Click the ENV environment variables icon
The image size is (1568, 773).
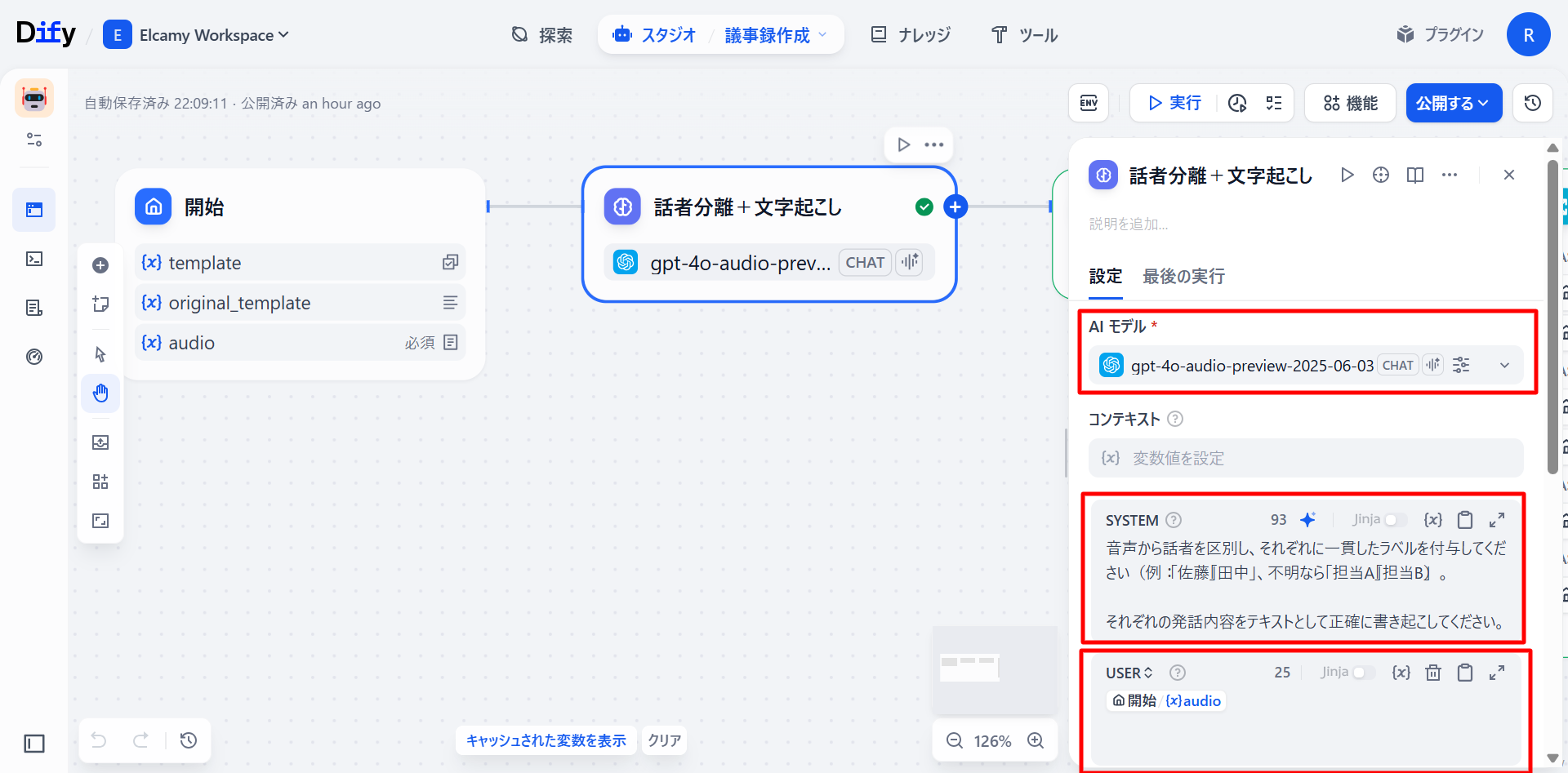[x=1089, y=103]
